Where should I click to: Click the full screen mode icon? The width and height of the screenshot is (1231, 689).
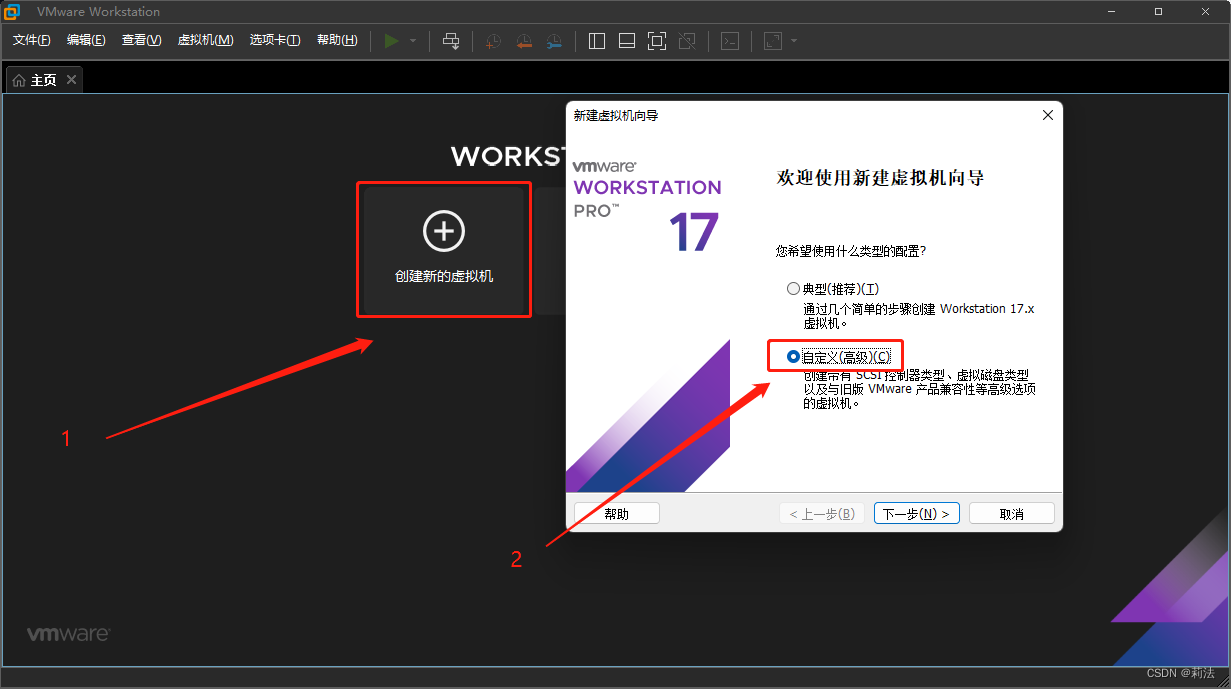pos(657,41)
